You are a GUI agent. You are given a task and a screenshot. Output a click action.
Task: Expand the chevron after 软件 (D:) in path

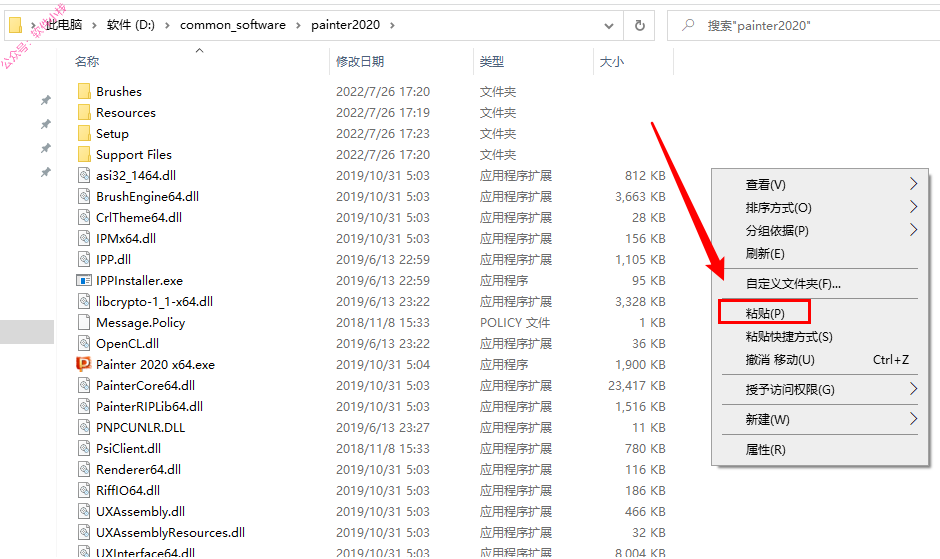click(x=167, y=25)
